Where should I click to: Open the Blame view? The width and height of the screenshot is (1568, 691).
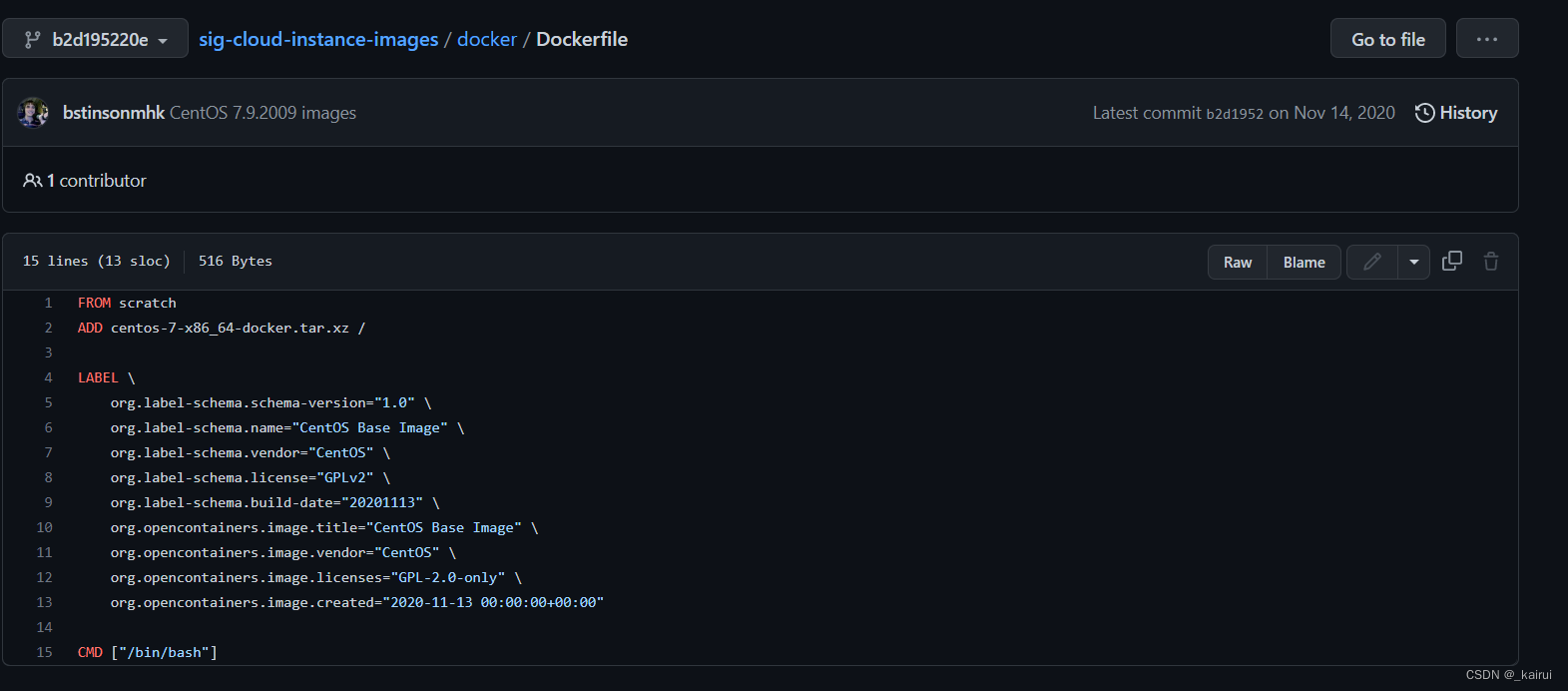point(1304,262)
